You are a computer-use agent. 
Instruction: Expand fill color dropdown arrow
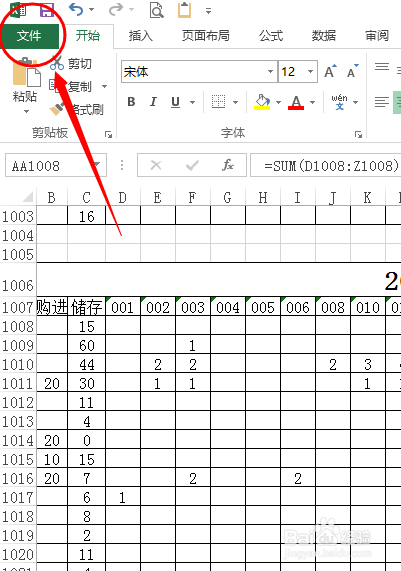coord(279,102)
